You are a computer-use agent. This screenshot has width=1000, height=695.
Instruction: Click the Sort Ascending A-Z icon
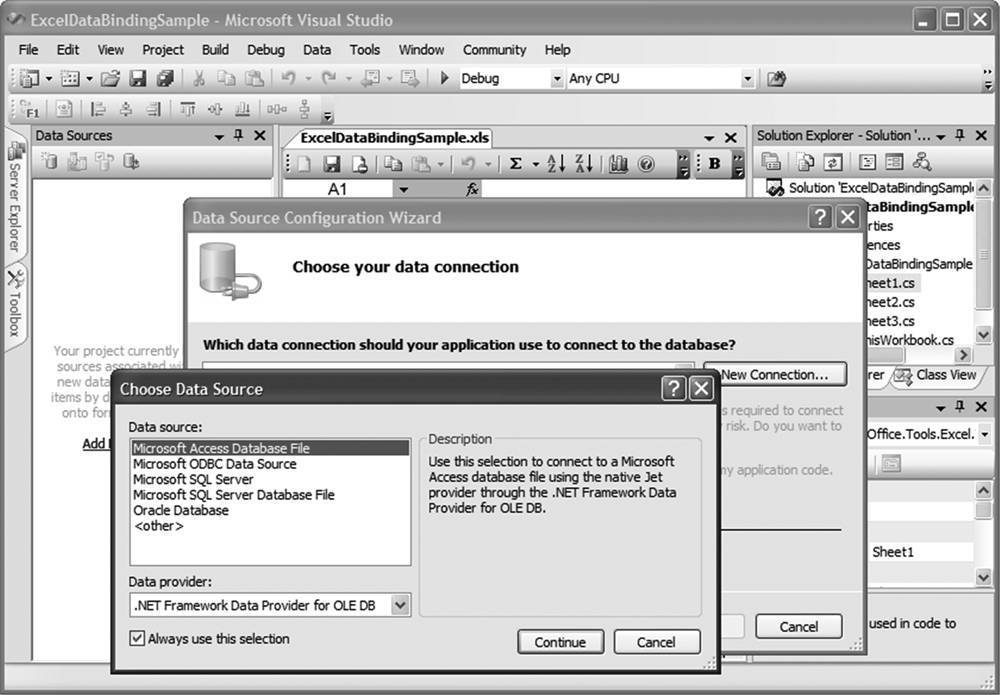tap(556, 164)
